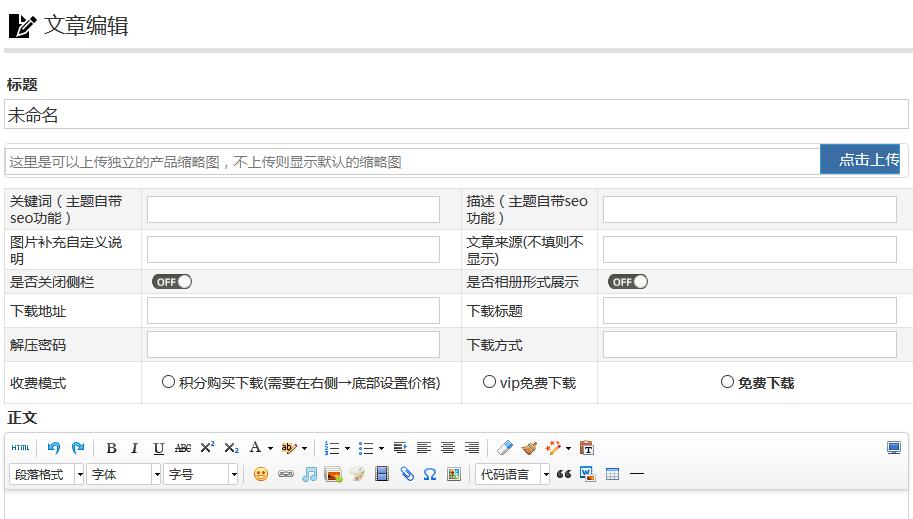This screenshot has height=519, width=913.
Task: Click the font color A icon
Action: pyautogui.click(x=255, y=447)
